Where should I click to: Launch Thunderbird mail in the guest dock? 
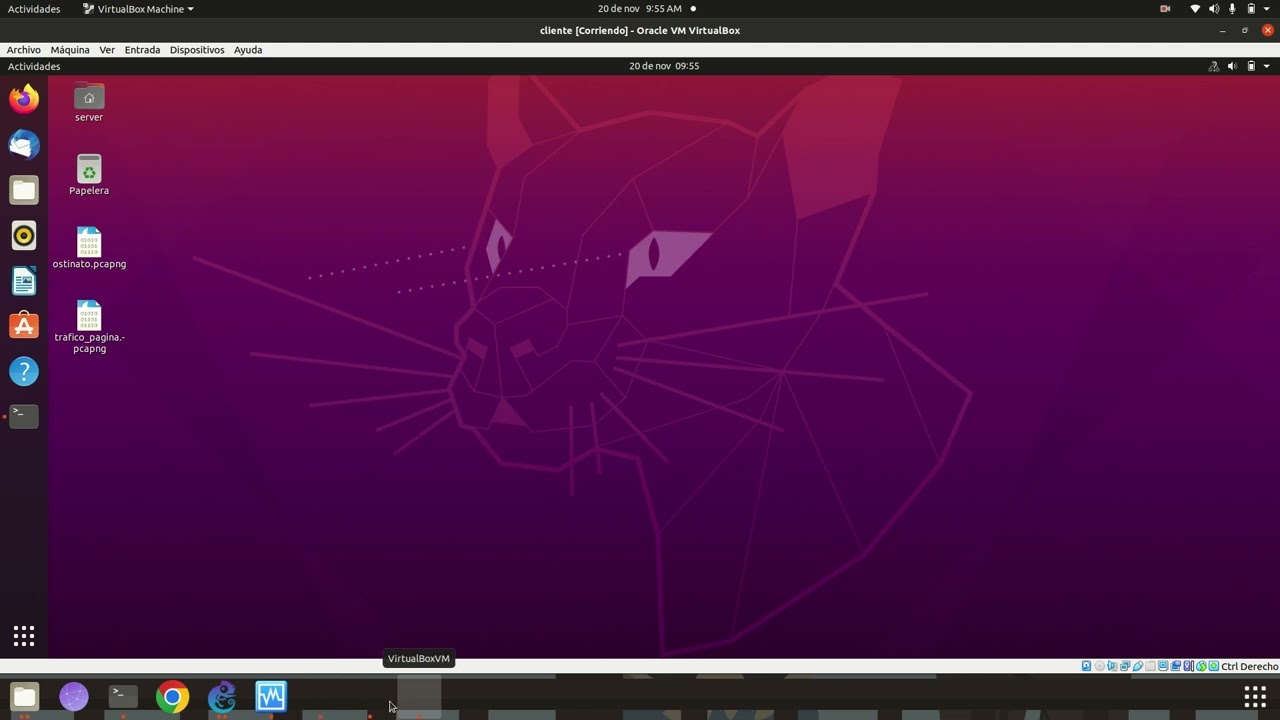24,145
